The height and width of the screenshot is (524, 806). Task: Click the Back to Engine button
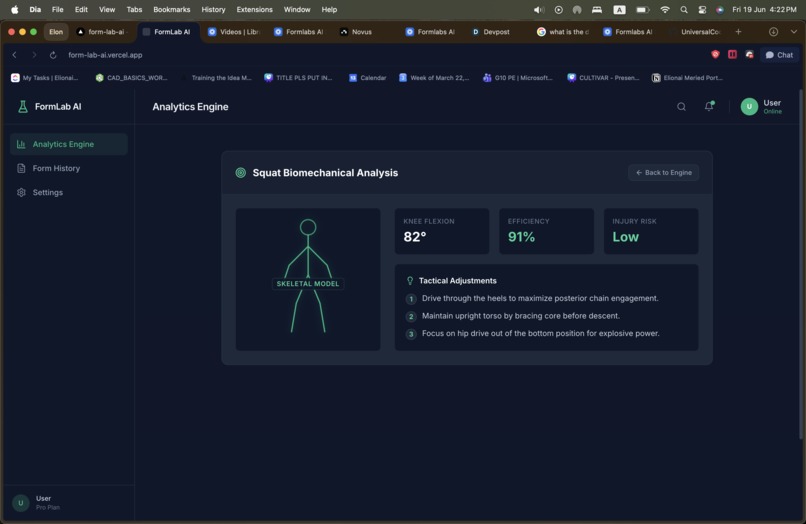(663, 173)
